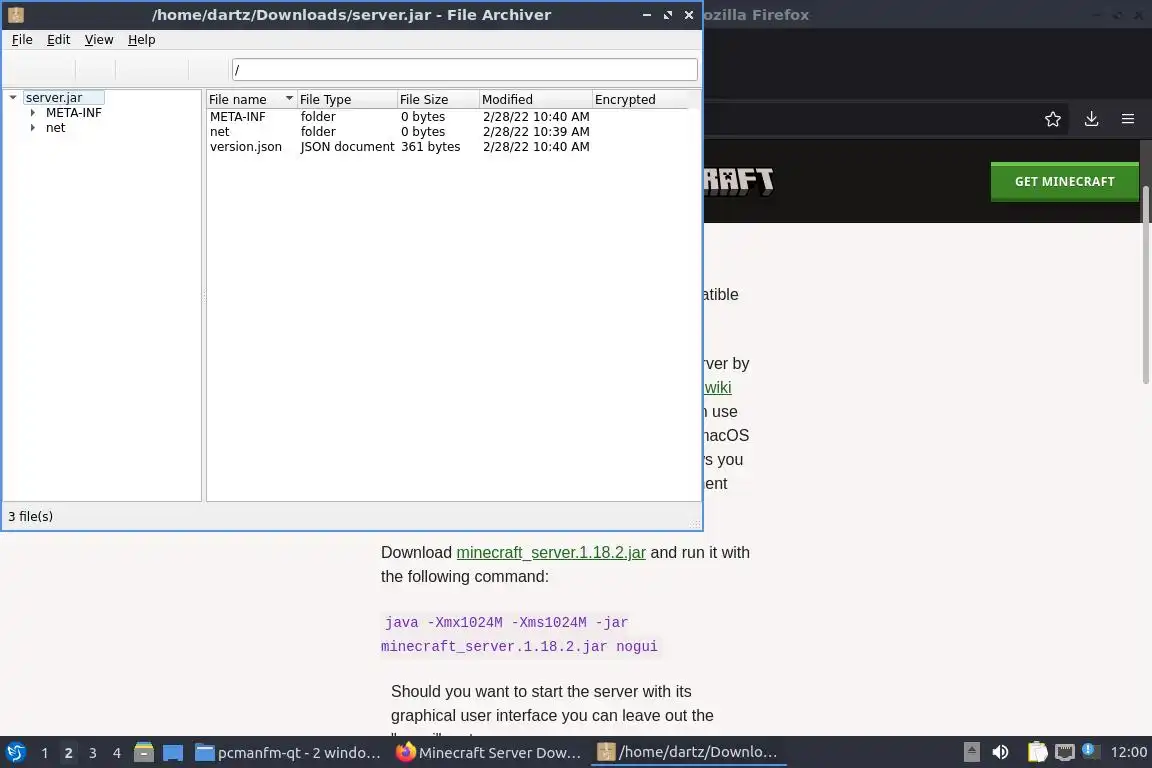Maximize the File Archiver window
Screen dimensions: 1152x768
click(668, 15)
